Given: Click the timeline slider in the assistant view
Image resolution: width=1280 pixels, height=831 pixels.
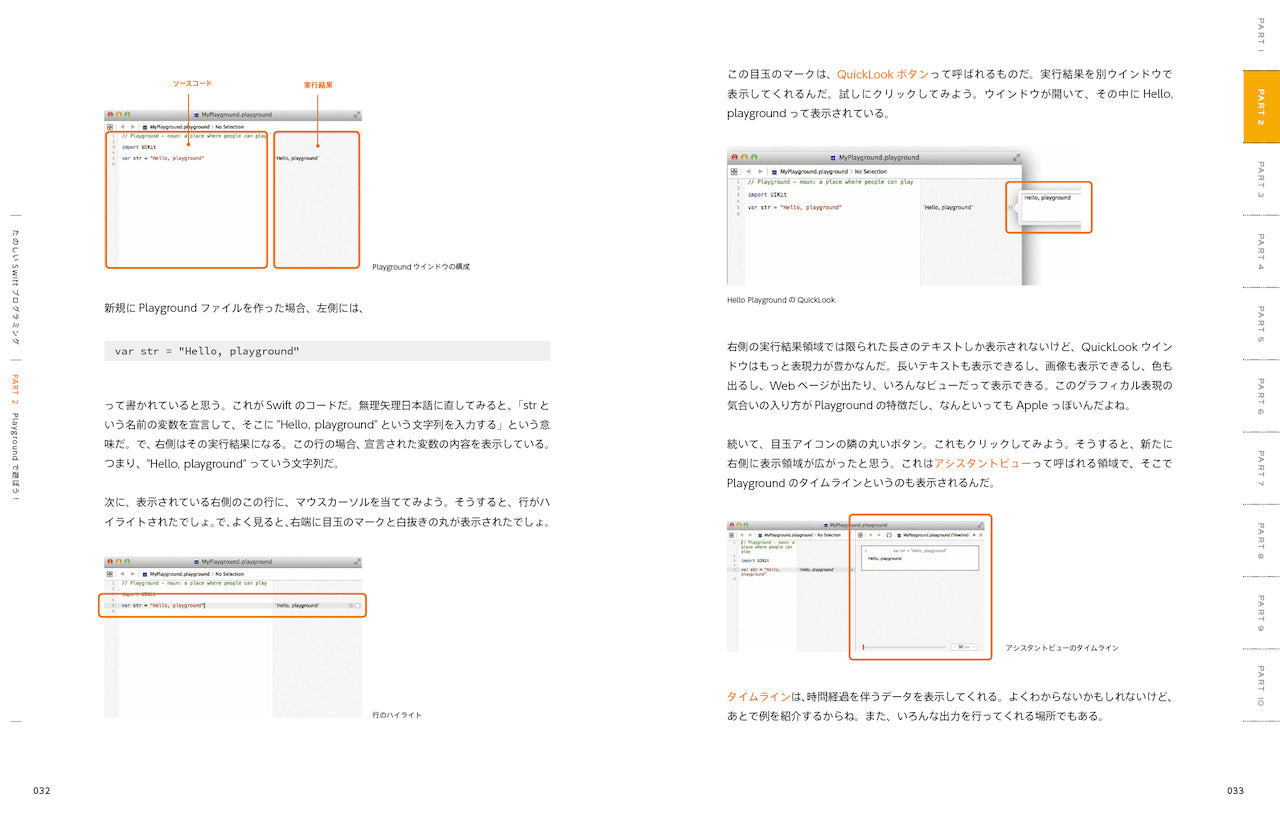Looking at the screenshot, I should click(904, 647).
